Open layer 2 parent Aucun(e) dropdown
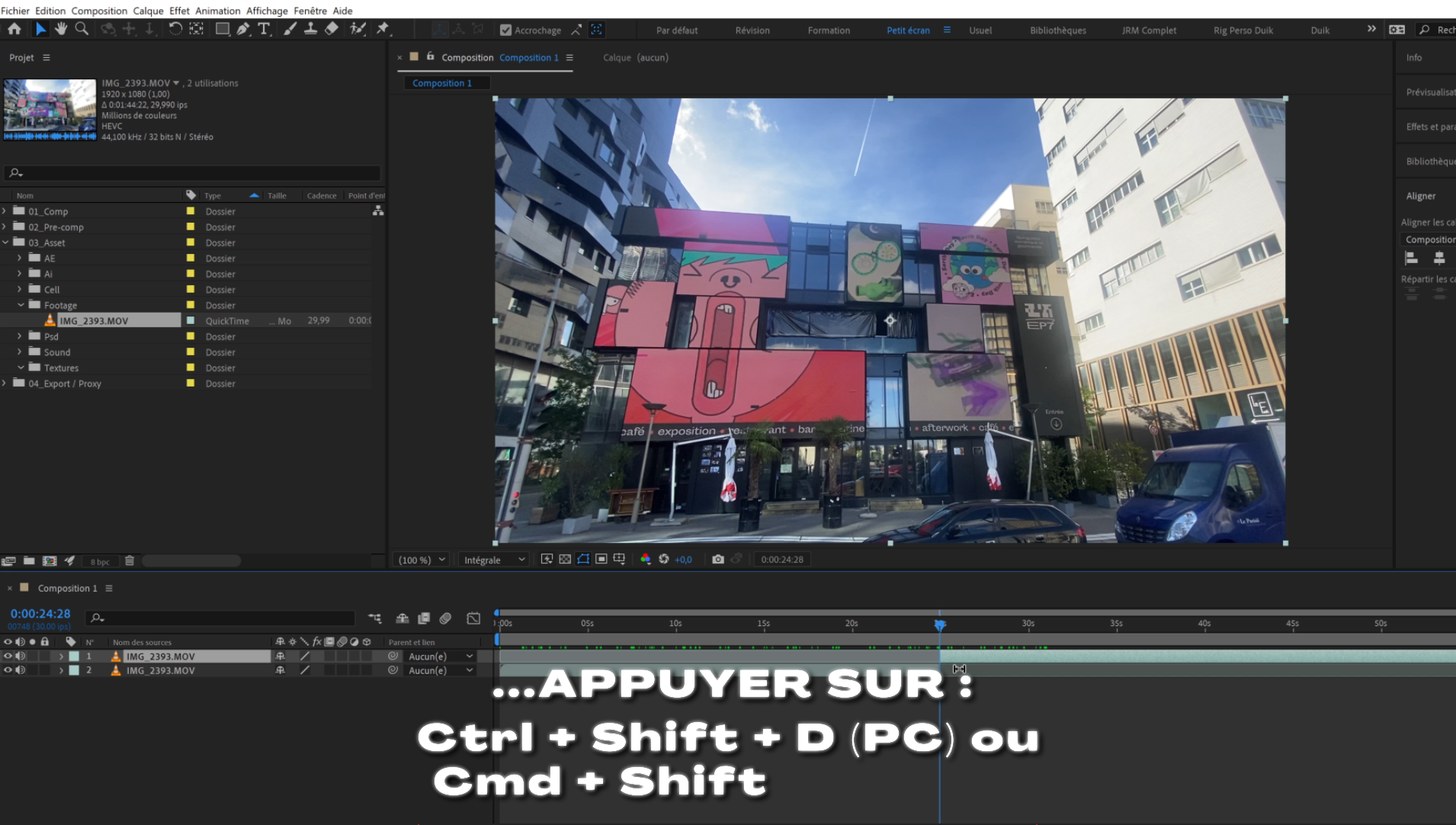 [x=441, y=670]
